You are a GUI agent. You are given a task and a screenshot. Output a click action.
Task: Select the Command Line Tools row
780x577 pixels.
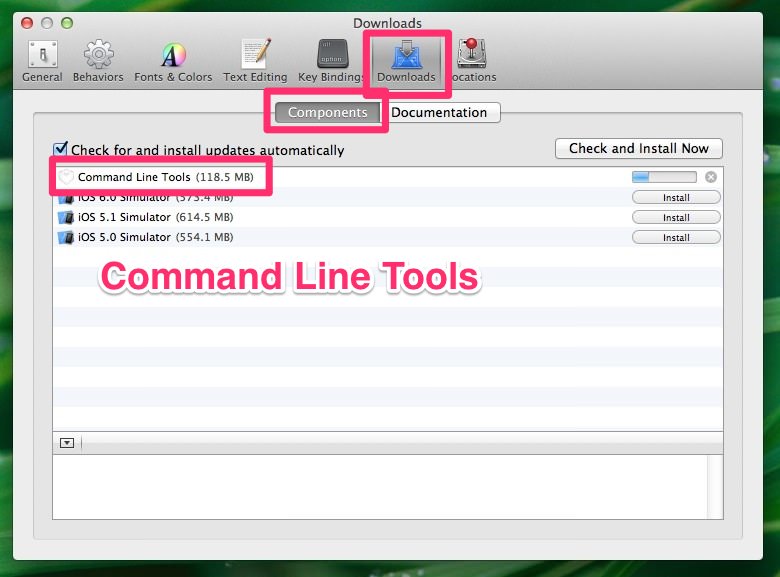pyautogui.click(x=388, y=177)
